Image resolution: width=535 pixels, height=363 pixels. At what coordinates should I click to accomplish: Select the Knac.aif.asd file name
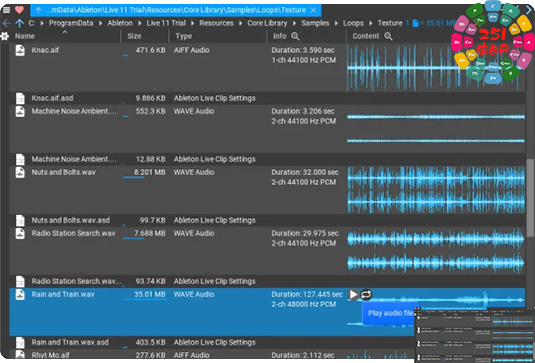click(52, 98)
